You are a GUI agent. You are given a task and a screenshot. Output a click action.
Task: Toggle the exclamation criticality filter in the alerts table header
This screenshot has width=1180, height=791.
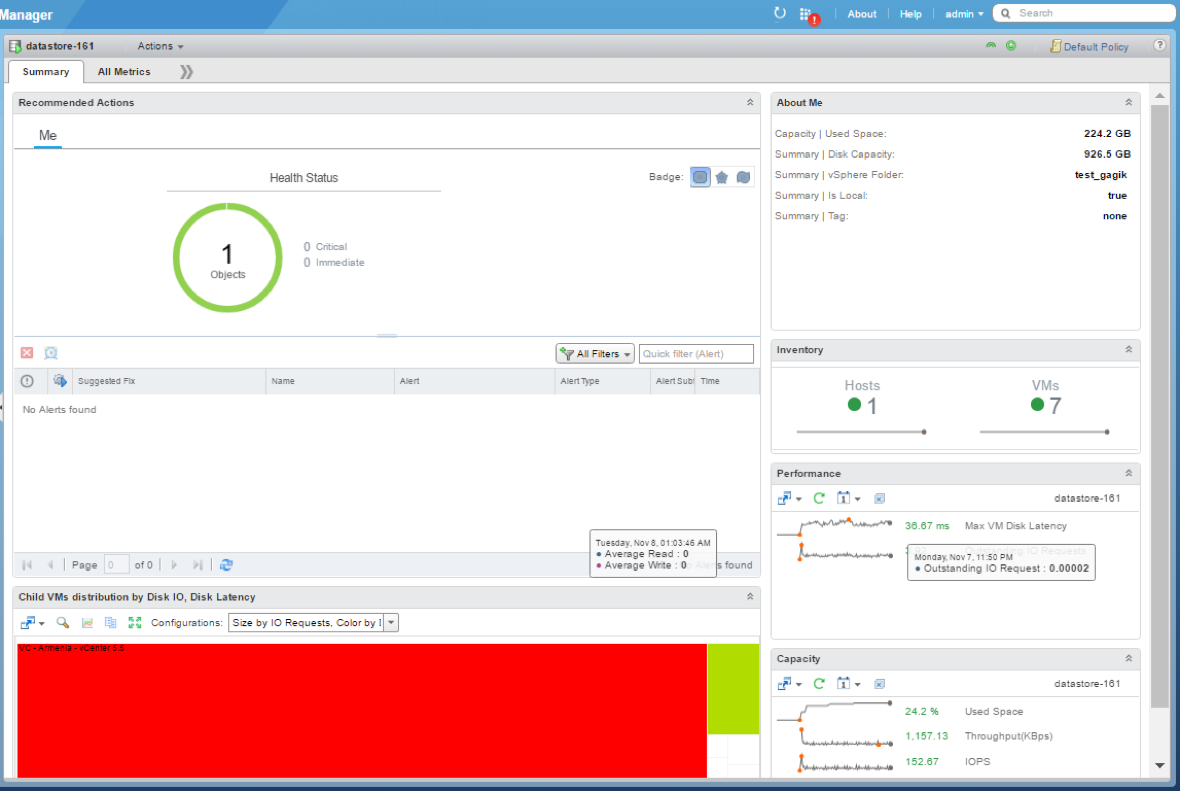pyautogui.click(x=25, y=381)
